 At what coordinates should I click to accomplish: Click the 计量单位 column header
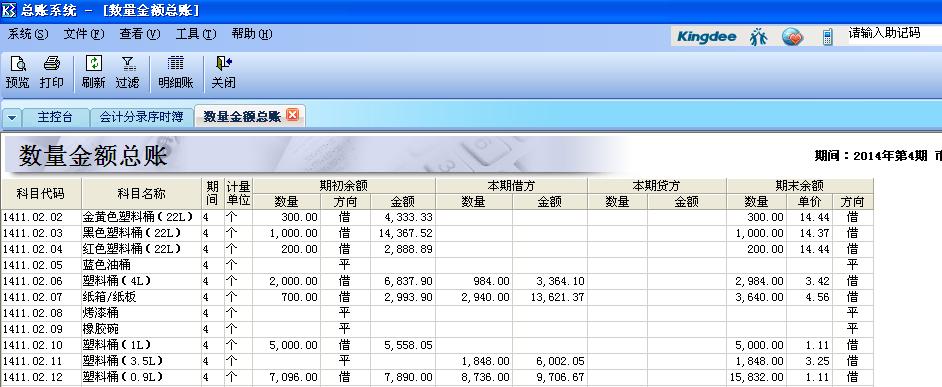pyautogui.click(x=239, y=194)
